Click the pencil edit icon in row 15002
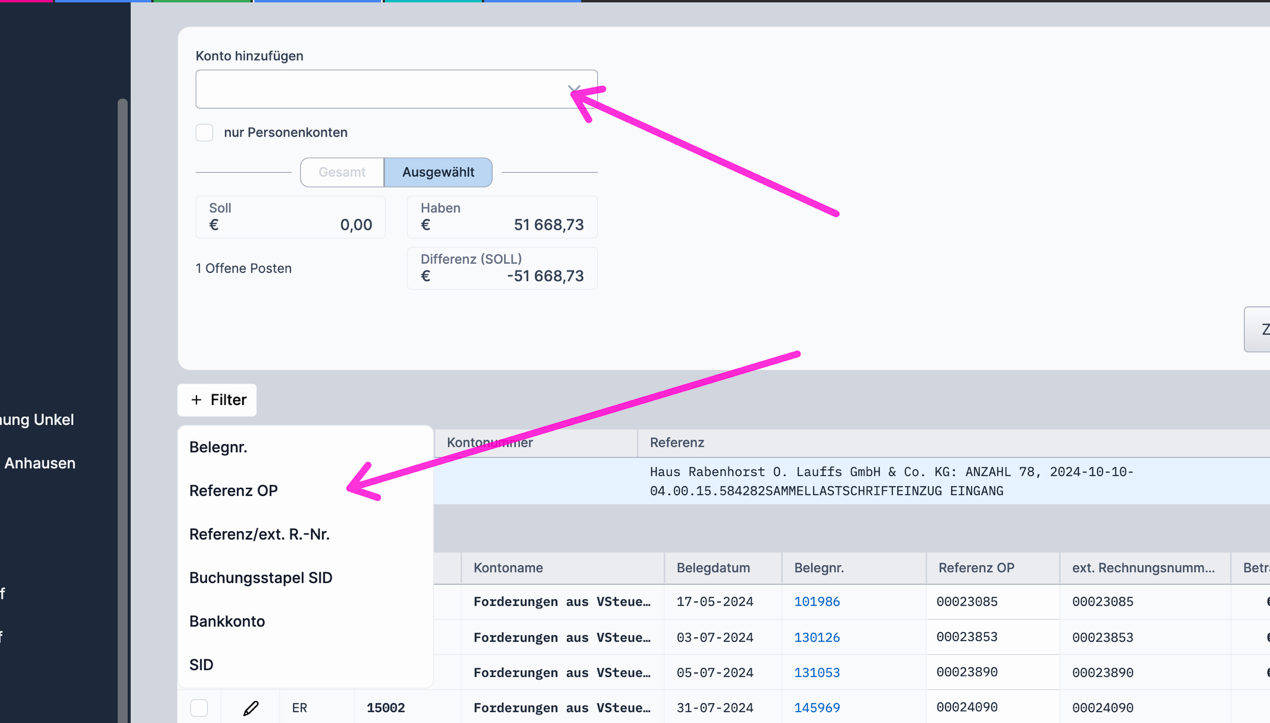This screenshot has width=1270, height=723. (x=251, y=708)
